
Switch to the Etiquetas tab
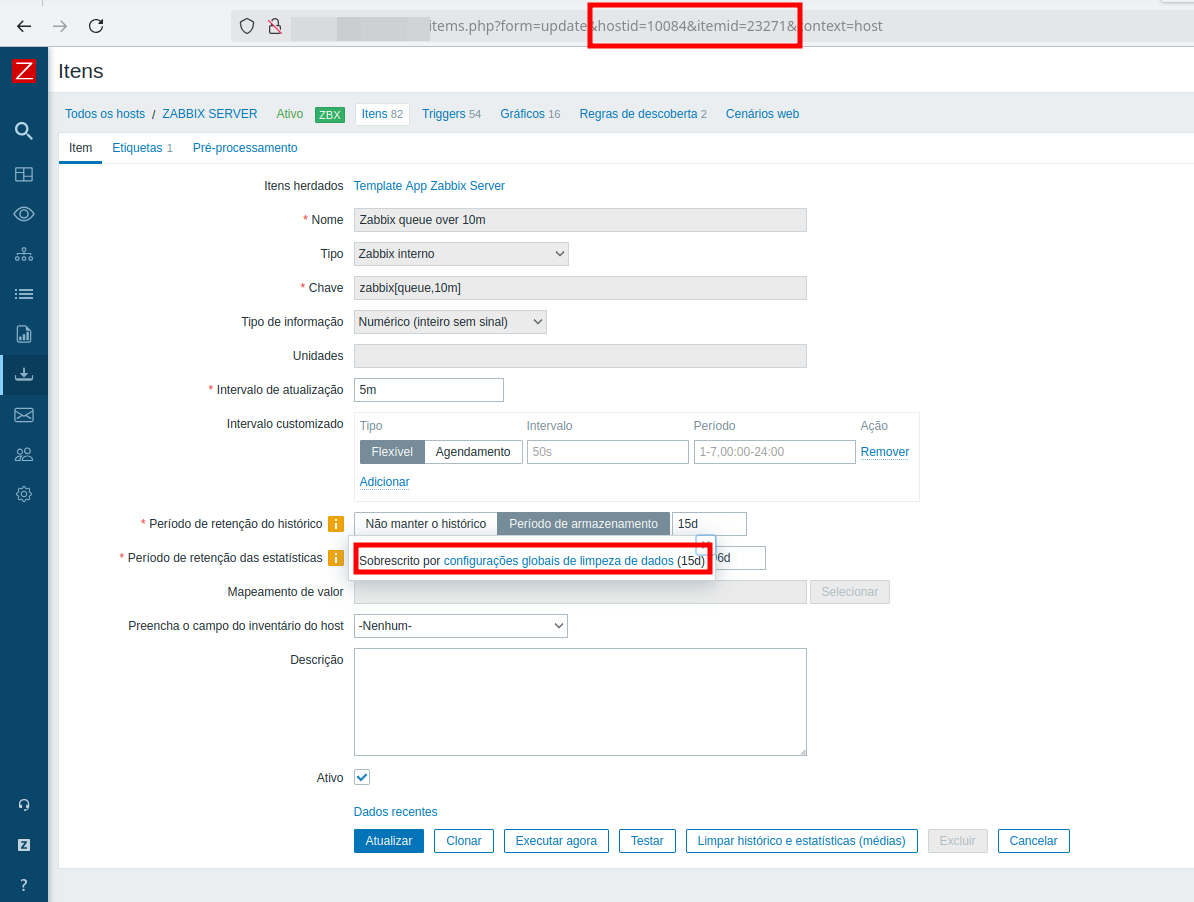coord(142,148)
